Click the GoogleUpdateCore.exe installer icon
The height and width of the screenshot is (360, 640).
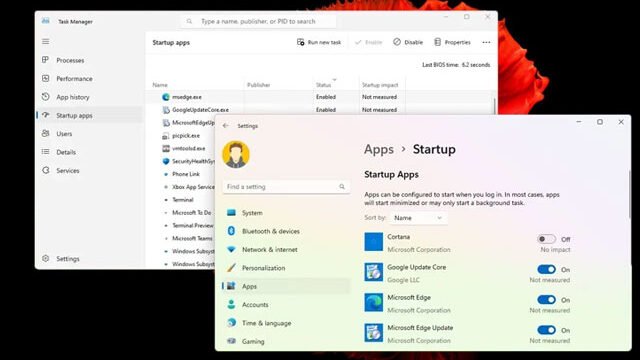click(166, 110)
